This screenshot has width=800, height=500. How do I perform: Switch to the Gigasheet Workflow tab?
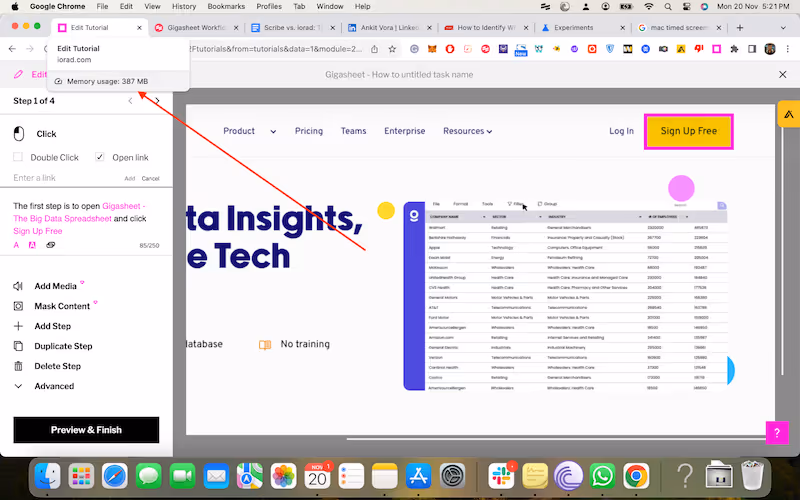pyautogui.click(x=196, y=28)
